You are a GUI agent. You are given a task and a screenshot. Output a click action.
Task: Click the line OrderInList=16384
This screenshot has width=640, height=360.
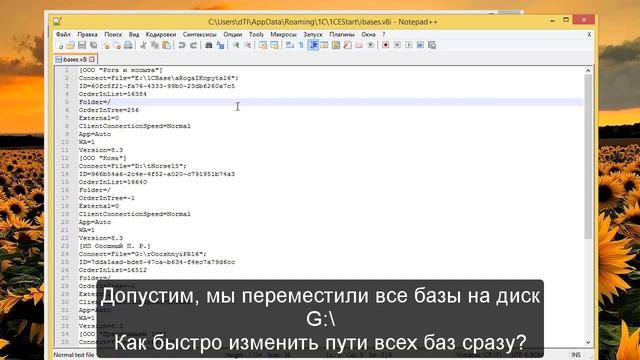113,94
